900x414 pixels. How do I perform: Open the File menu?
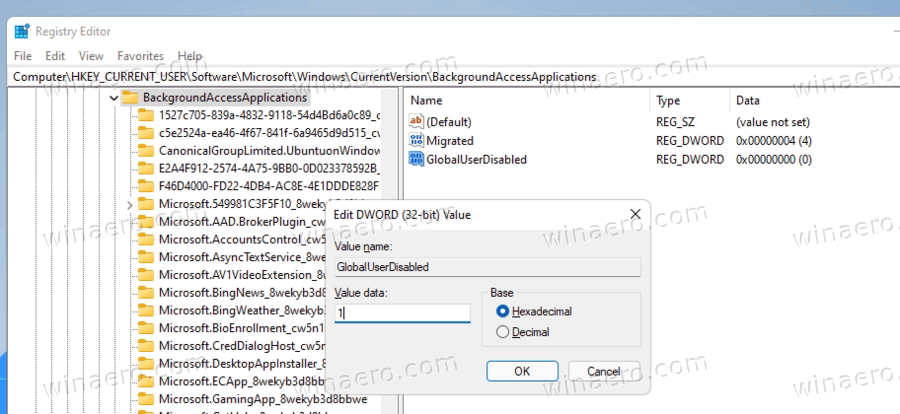[22, 56]
